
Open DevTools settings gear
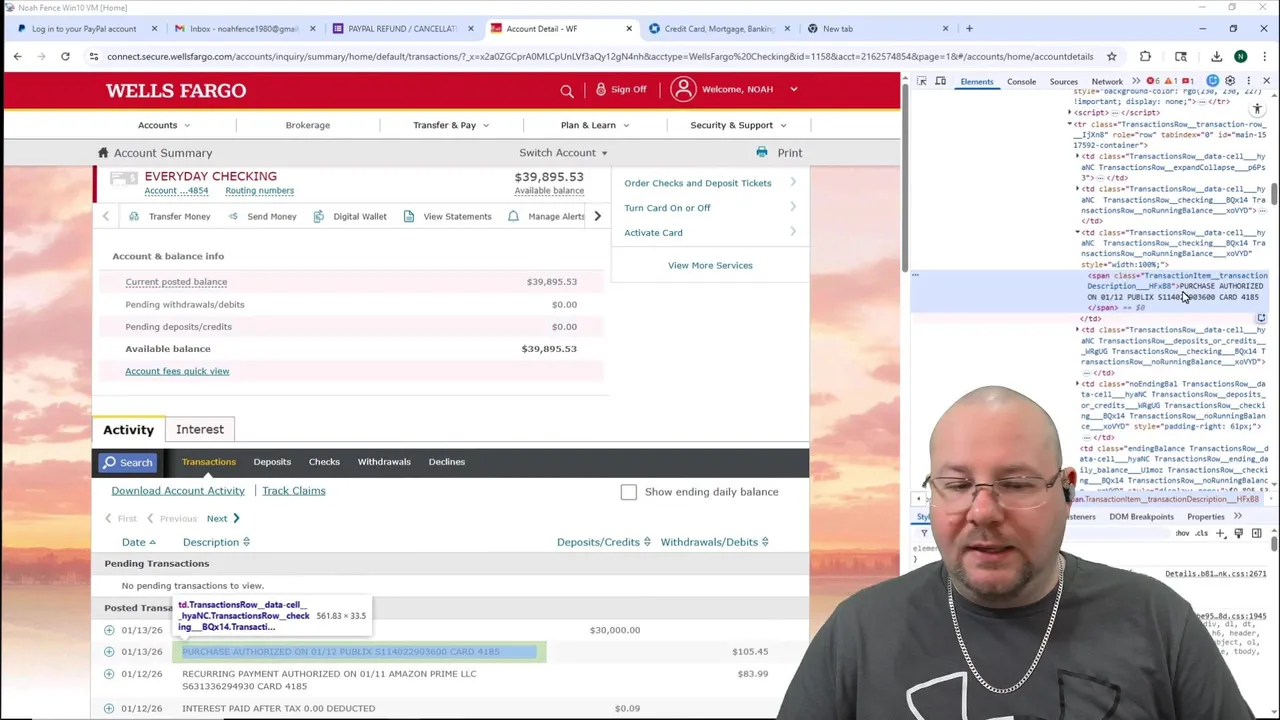[1230, 81]
